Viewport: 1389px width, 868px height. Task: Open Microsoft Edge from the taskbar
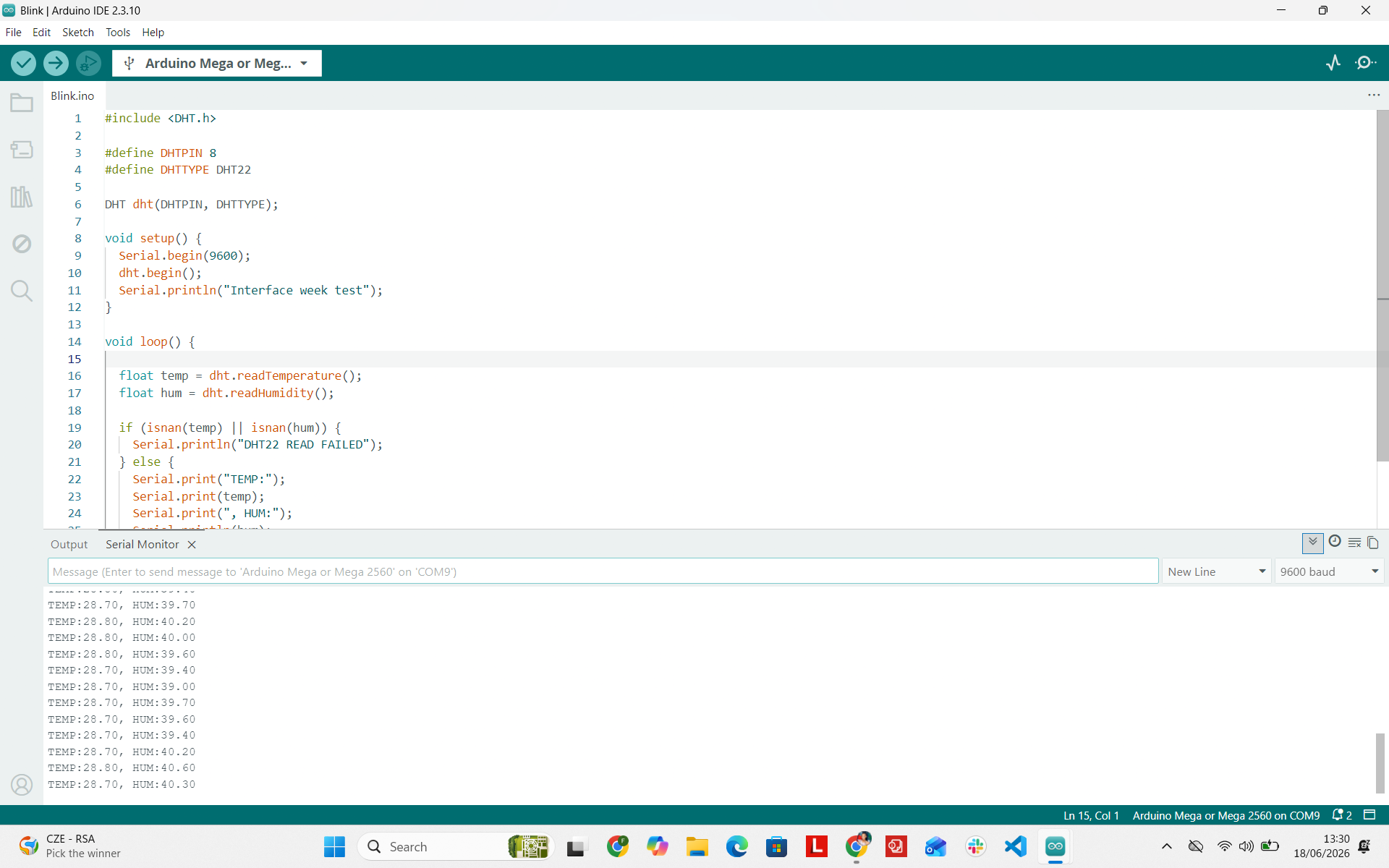[x=737, y=846]
